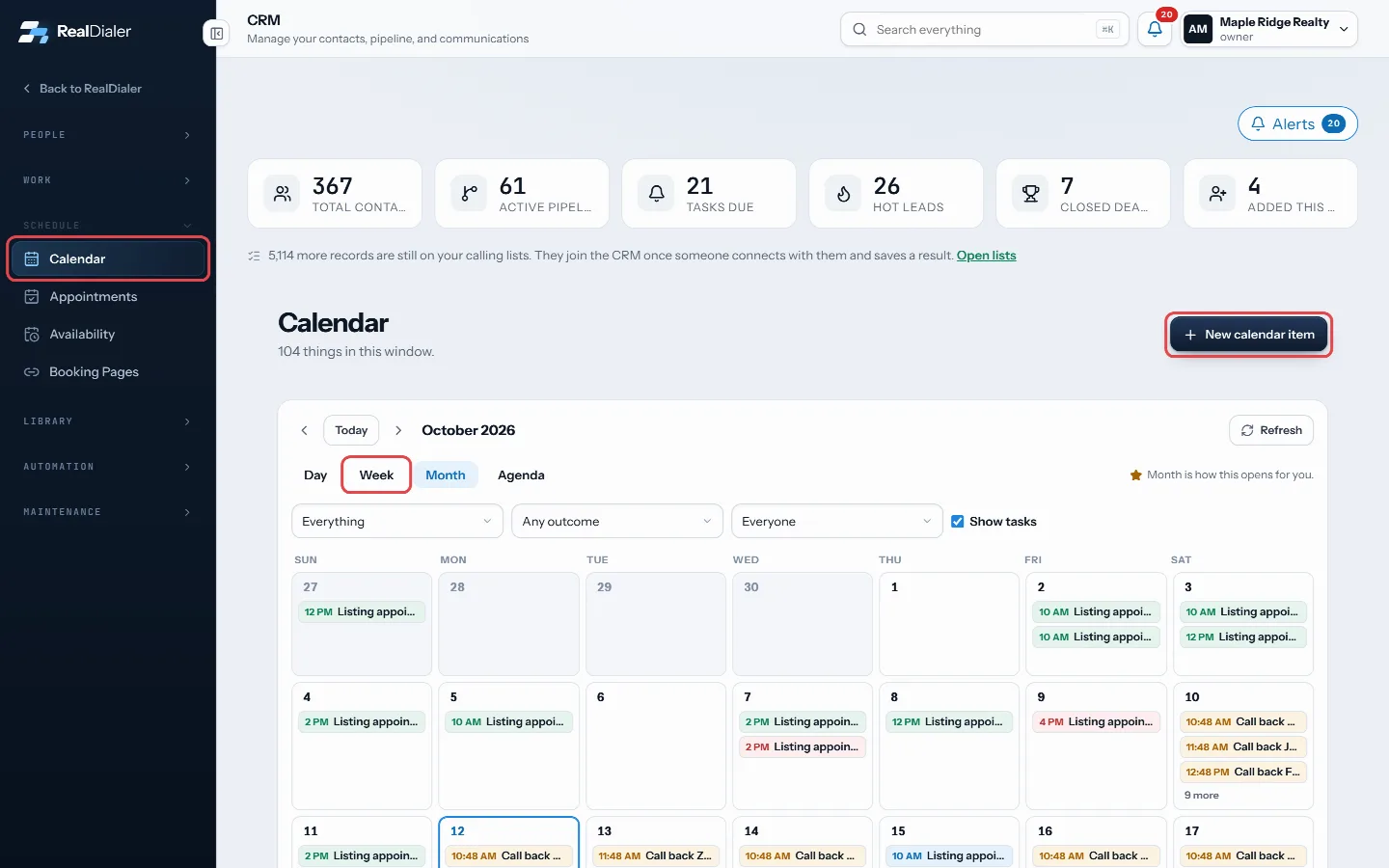Viewport: 1389px width, 868px height.
Task: Open the Maple Ridge Realty account menu
Action: (x=1269, y=29)
